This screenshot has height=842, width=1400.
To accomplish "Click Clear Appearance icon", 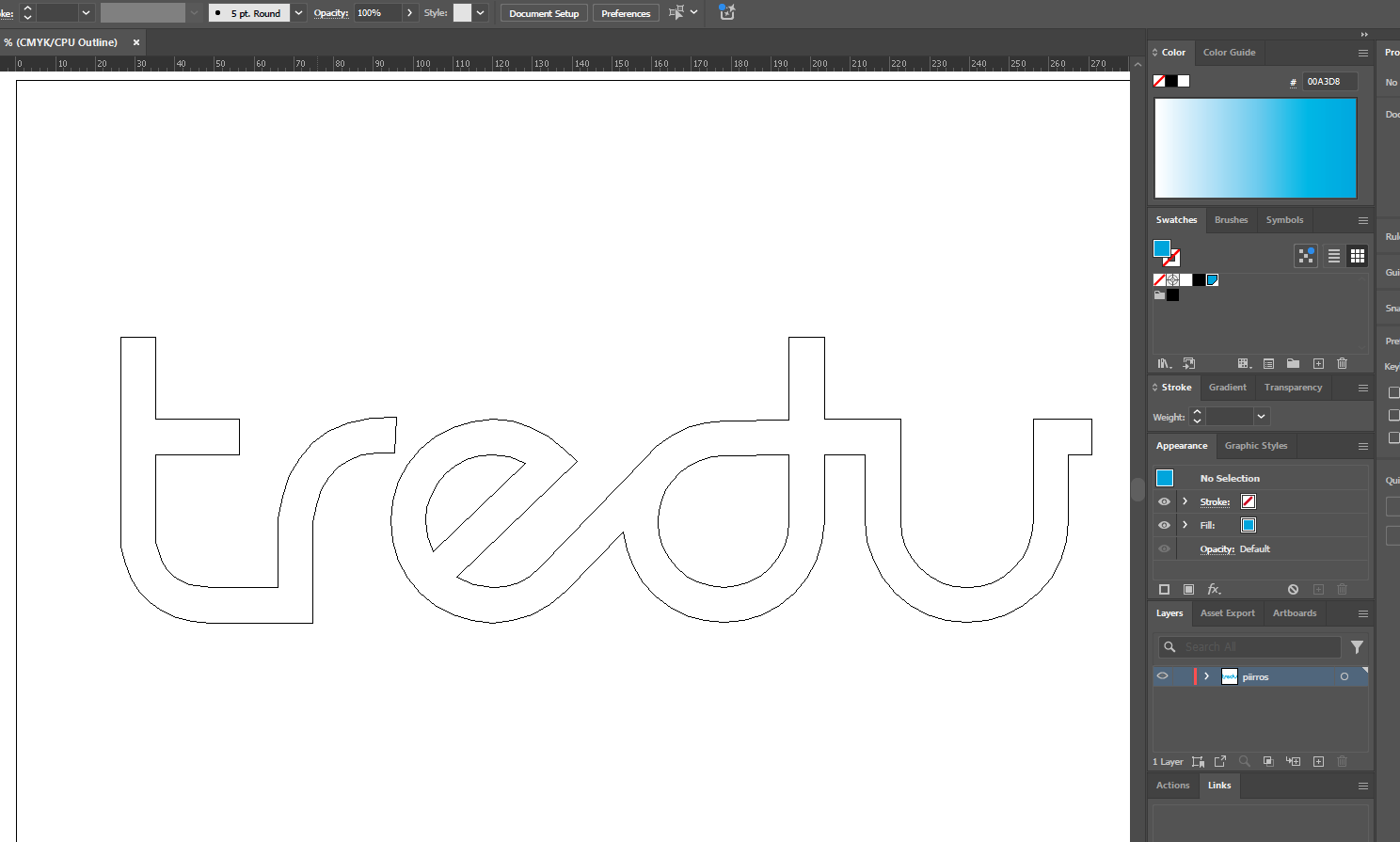I will tap(1294, 589).
